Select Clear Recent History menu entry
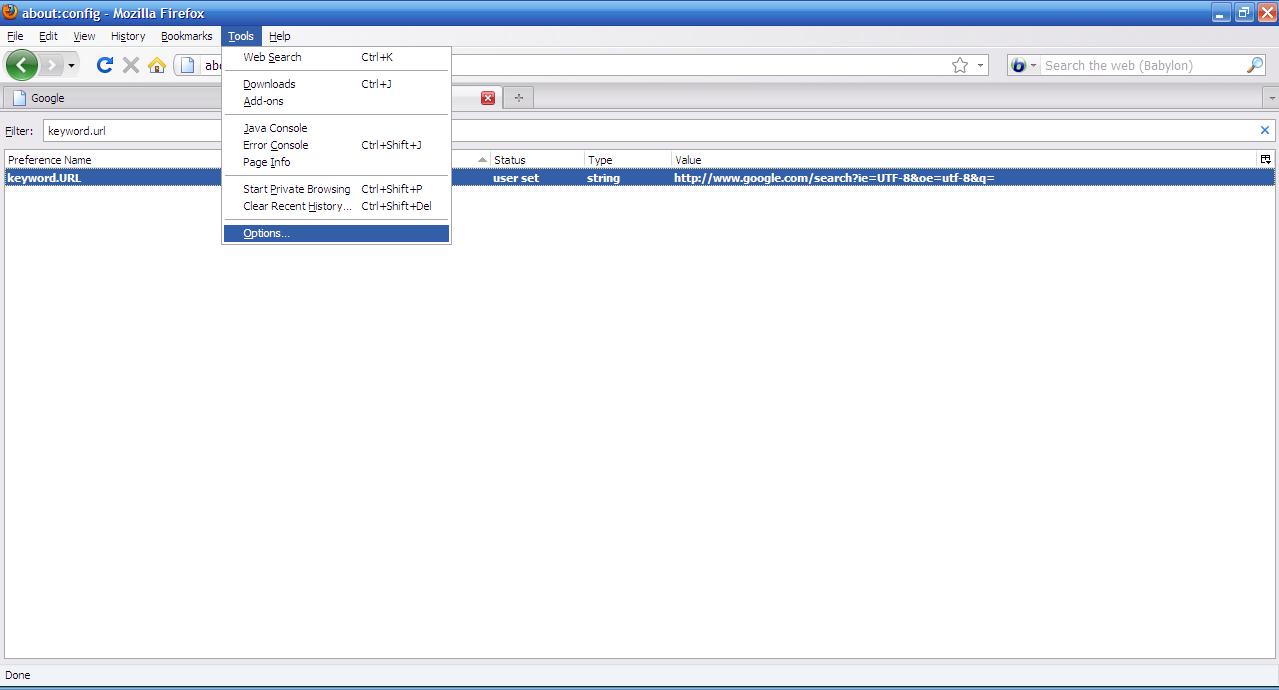1279x690 pixels. coord(297,206)
